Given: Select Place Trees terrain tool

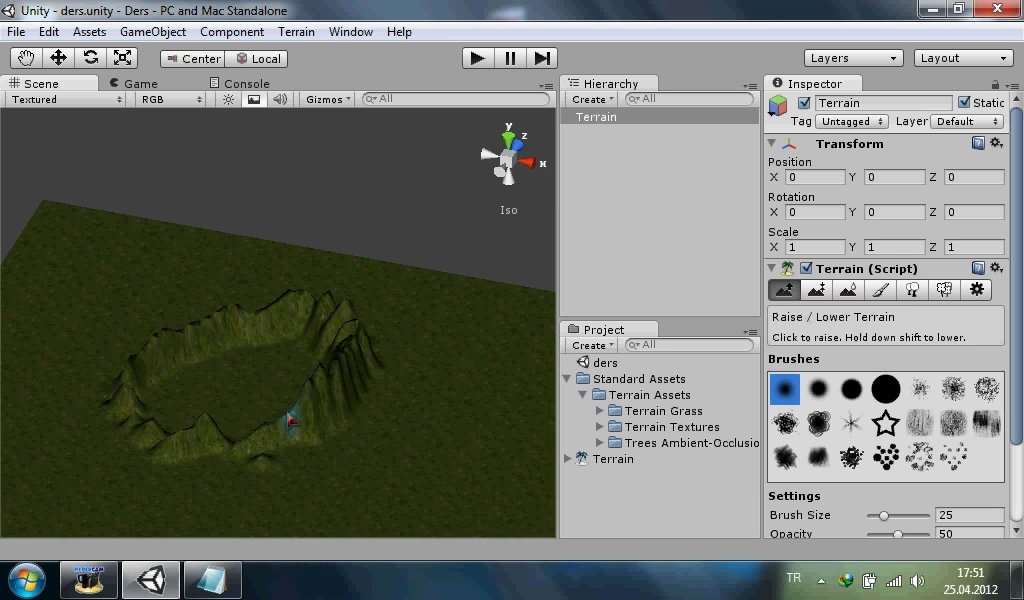Looking at the screenshot, I should 912,290.
